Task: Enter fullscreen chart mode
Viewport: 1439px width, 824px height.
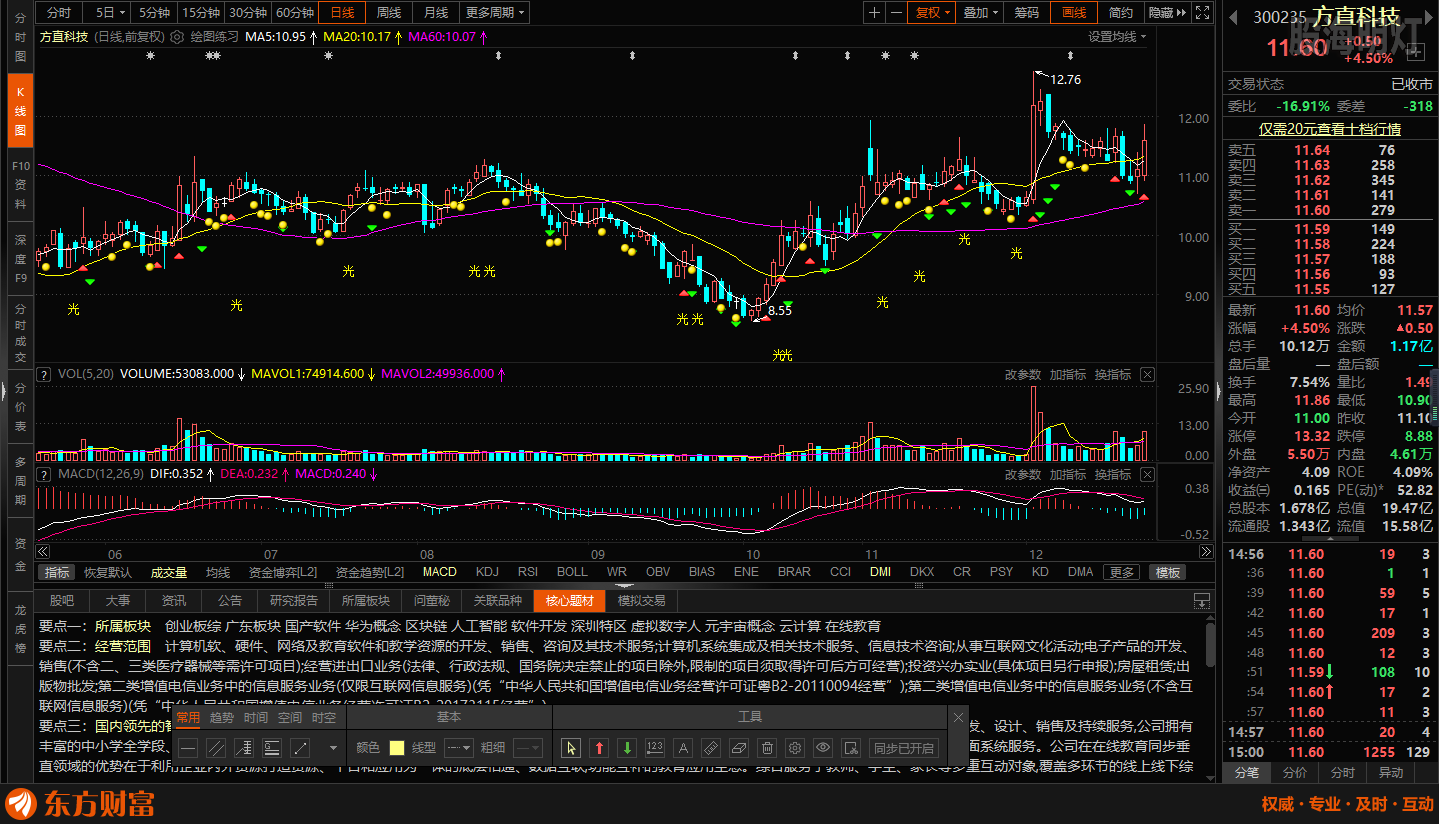Action: (x=1203, y=12)
